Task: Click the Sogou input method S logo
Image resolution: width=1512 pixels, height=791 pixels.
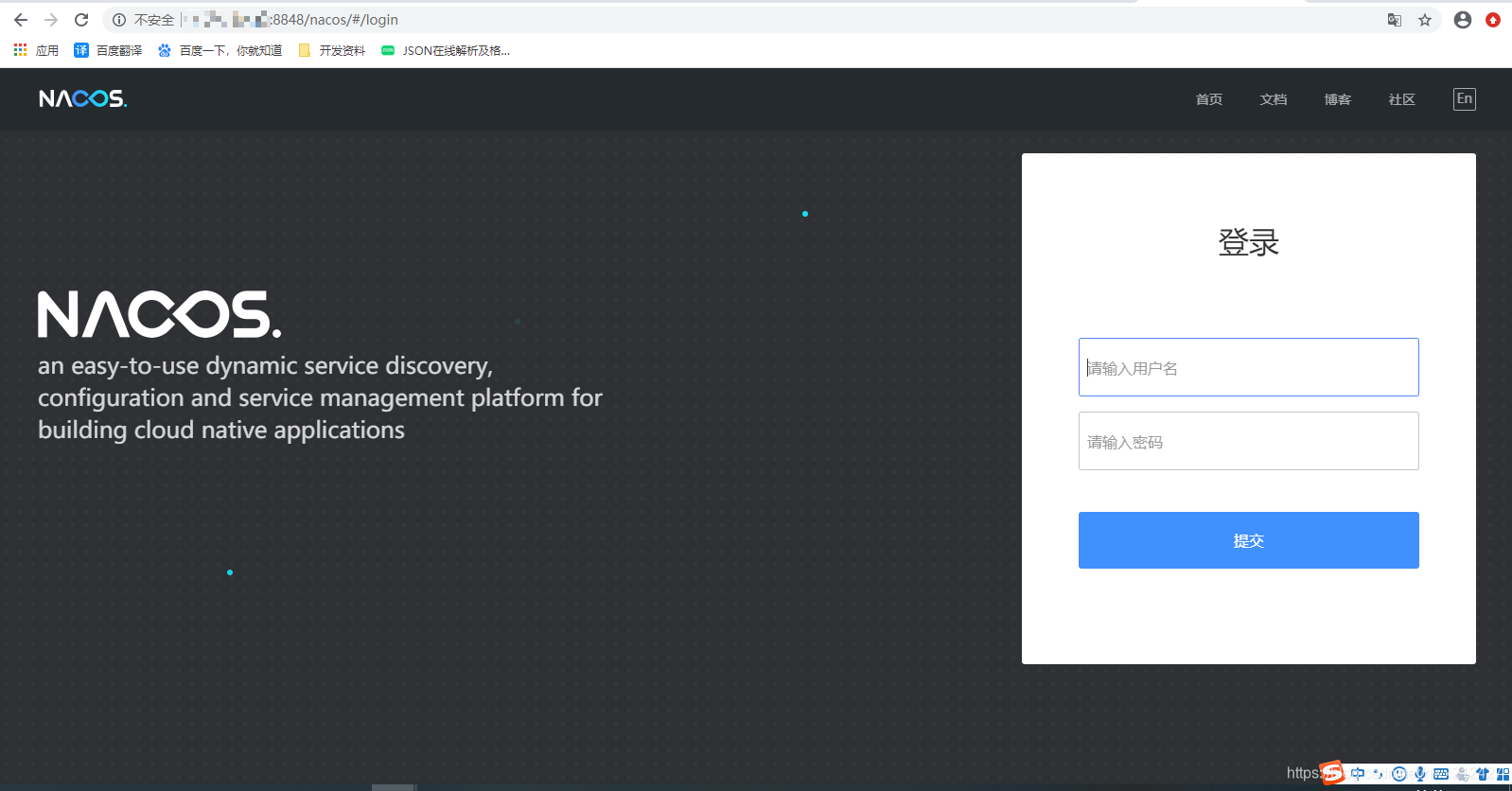Action: [1332, 773]
